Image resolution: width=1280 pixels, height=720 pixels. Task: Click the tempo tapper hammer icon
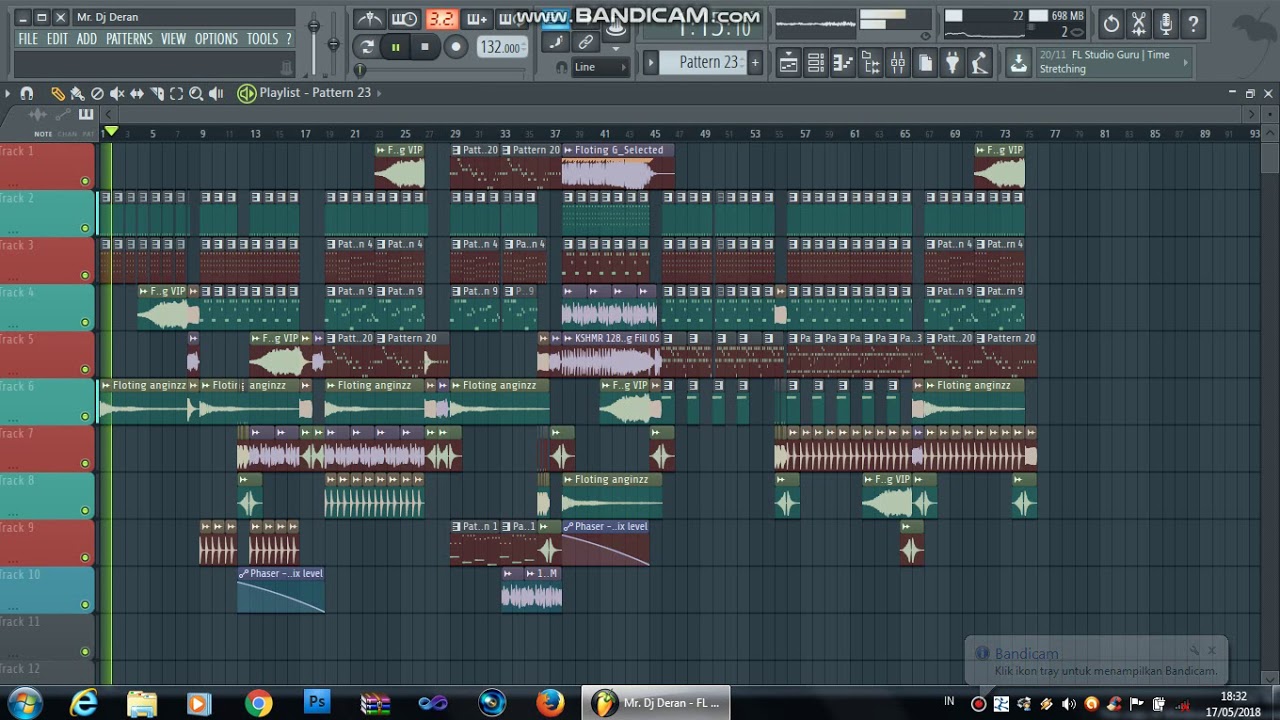tap(979, 63)
